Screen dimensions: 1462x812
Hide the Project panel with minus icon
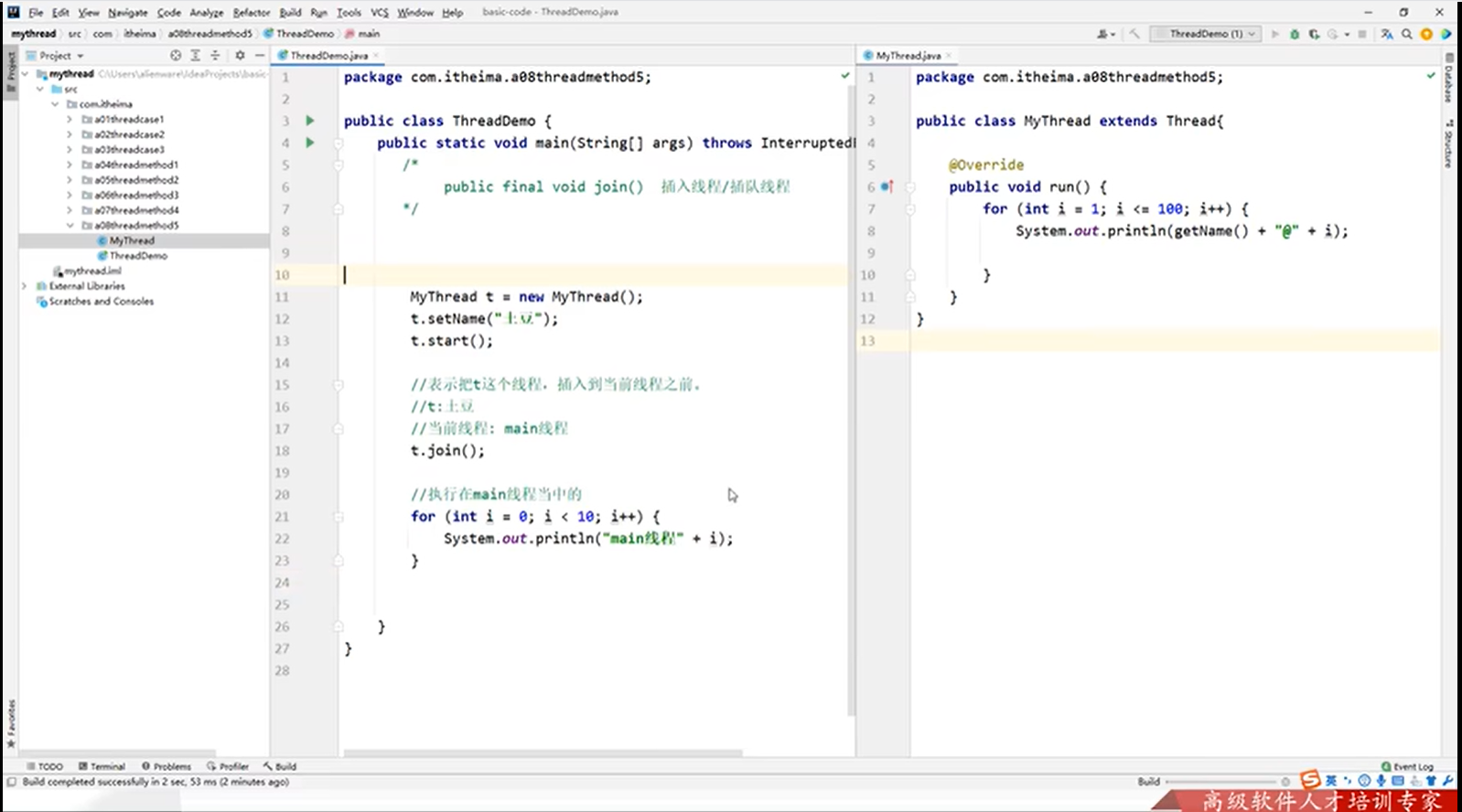coord(259,56)
